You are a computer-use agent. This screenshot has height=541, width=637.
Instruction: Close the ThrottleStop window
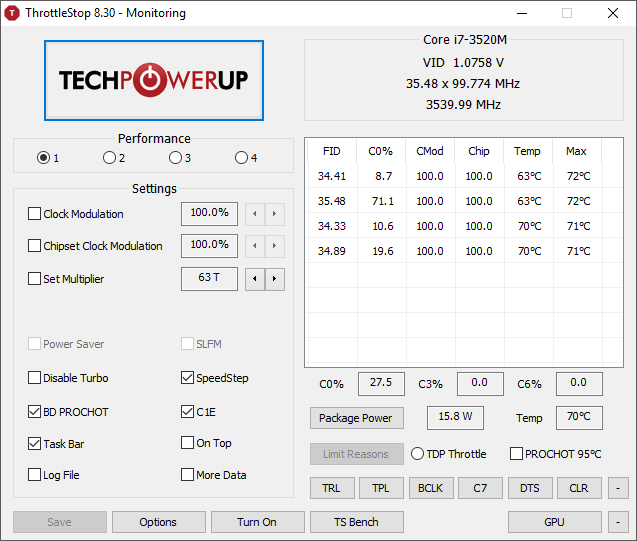click(613, 13)
